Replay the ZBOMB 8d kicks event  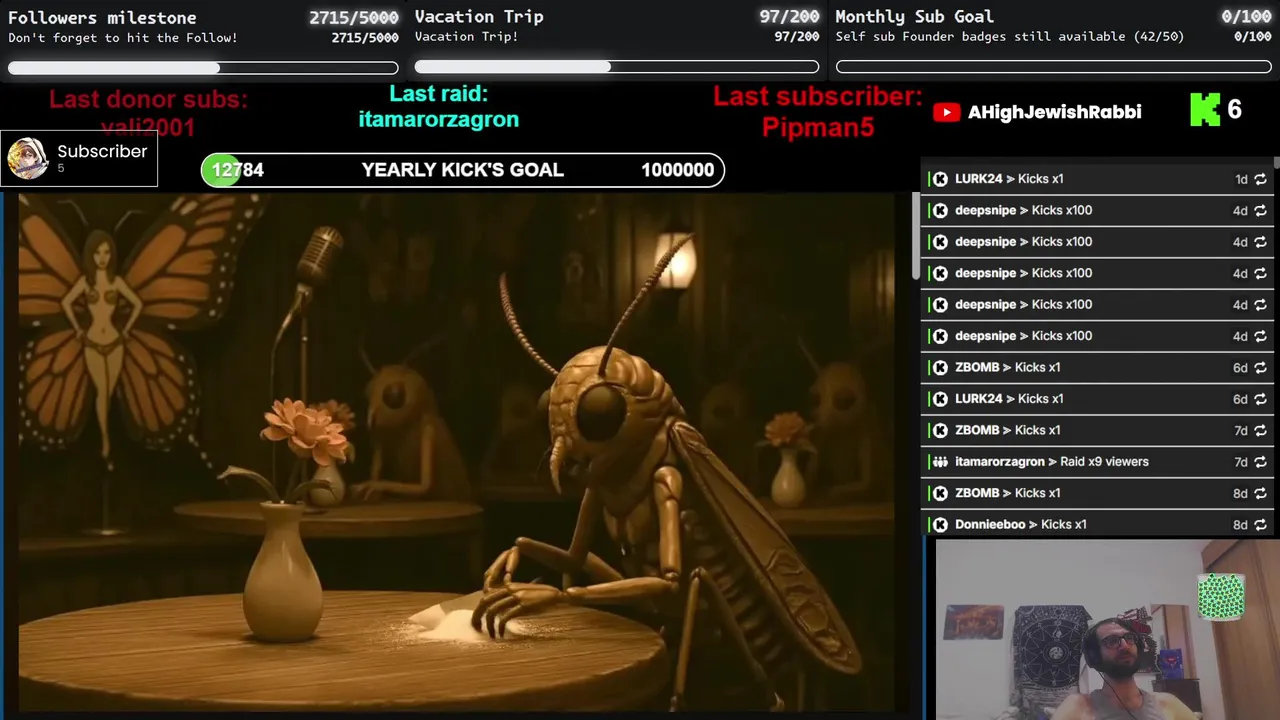click(1260, 493)
